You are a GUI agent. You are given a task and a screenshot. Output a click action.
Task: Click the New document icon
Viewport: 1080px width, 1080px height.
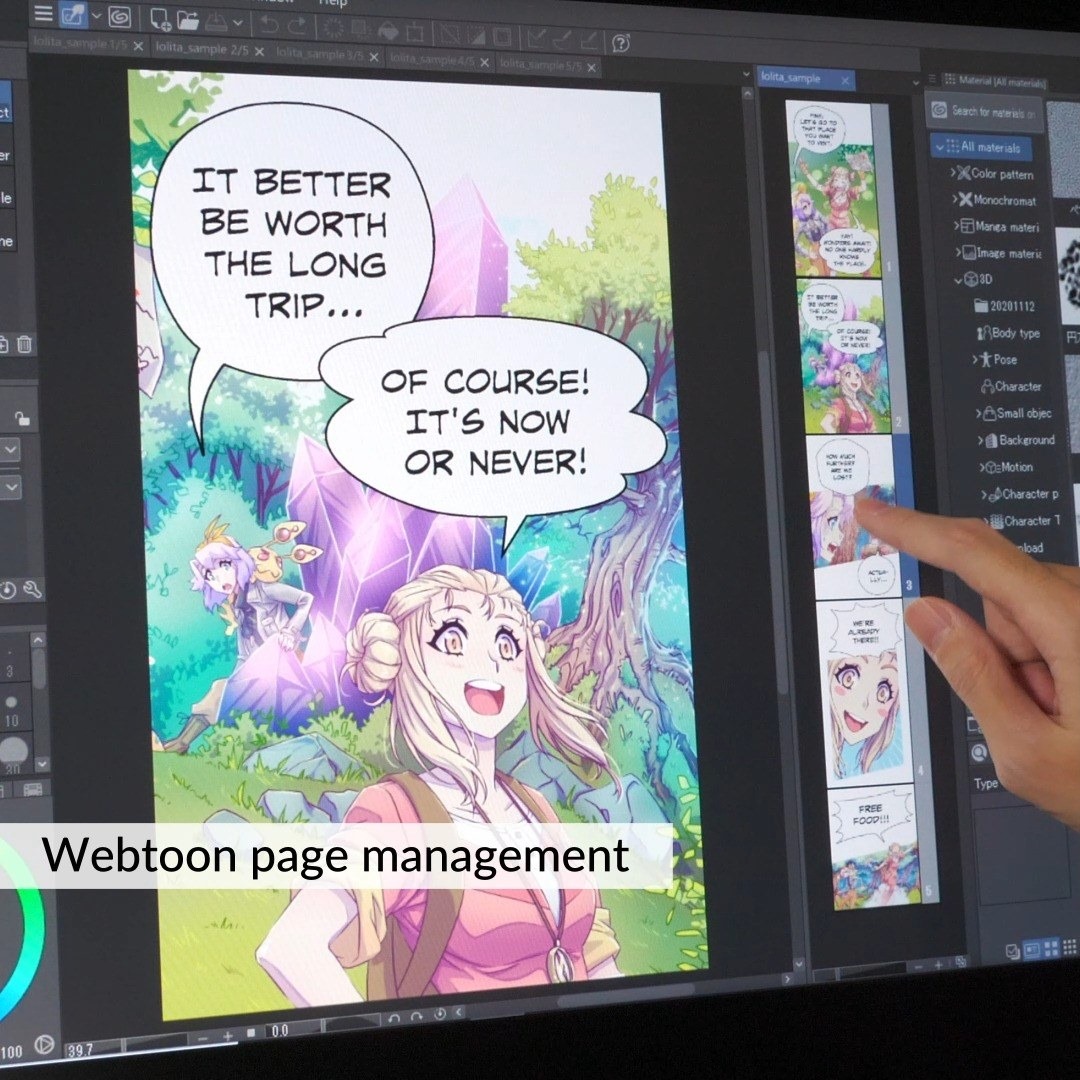pyautogui.click(x=160, y=19)
